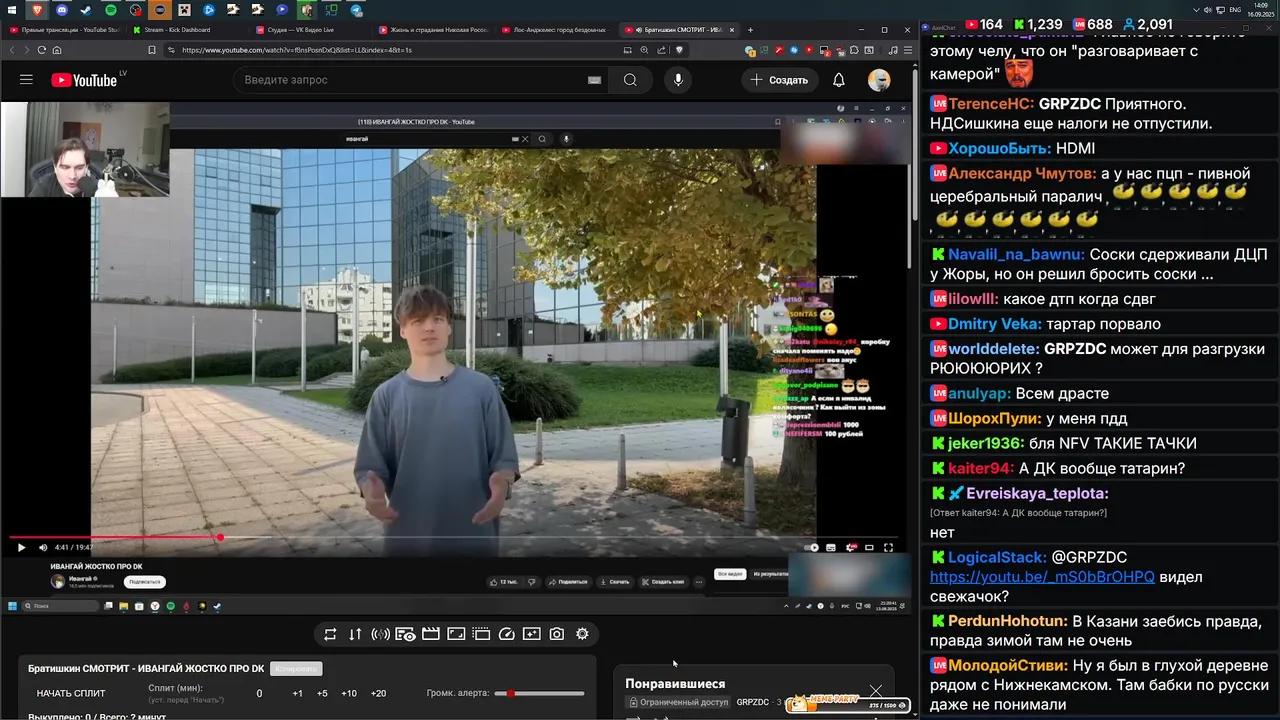Add +20 minutes to split
This screenshot has width=1280, height=720.
(x=378, y=693)
